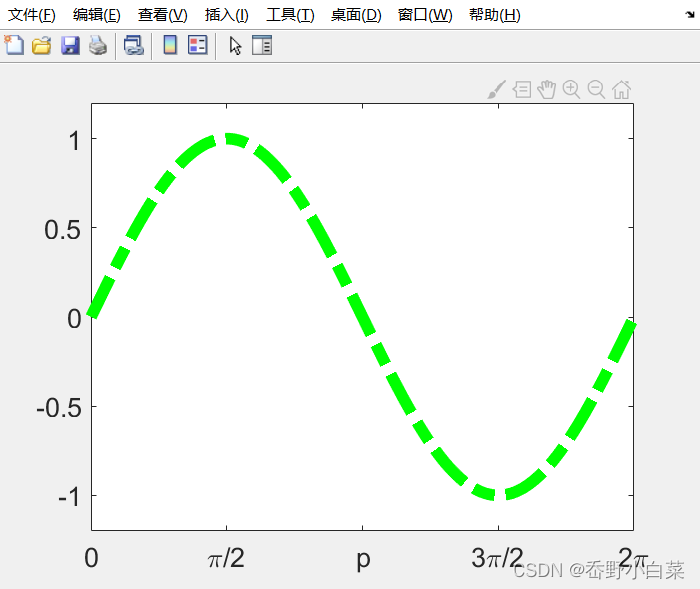The width and height of the screenshot is (700, 589).
Task: Click the x-axis tick label π/2
Action: (x=226, y=558)
